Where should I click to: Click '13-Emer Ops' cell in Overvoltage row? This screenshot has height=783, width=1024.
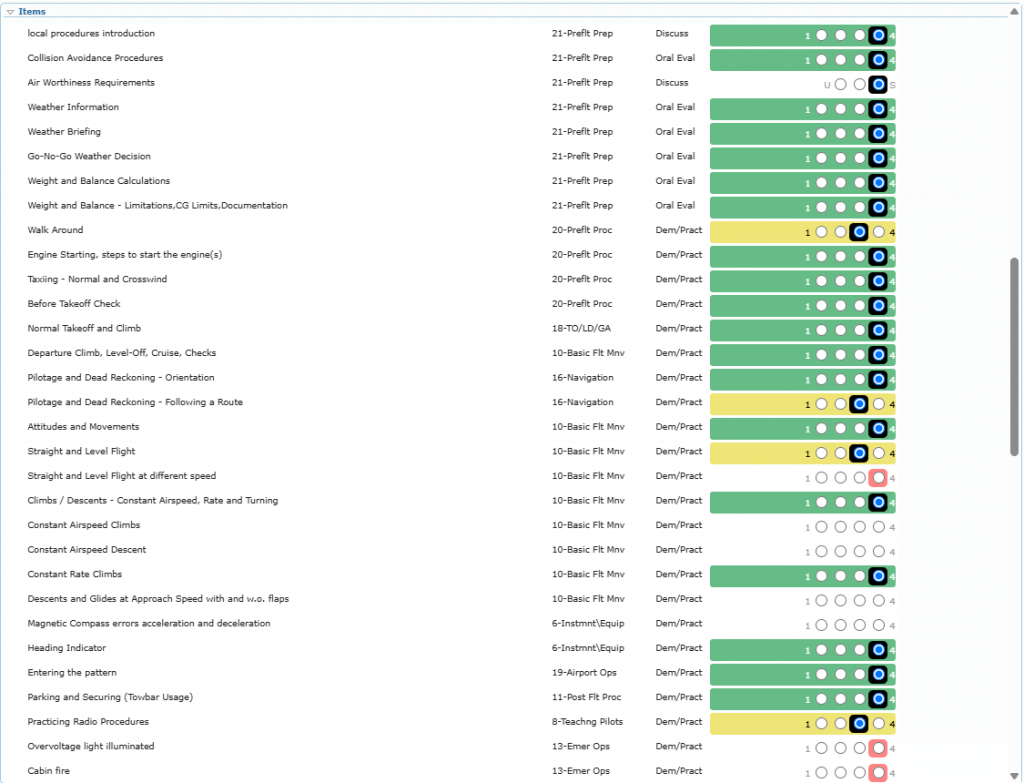581,746
